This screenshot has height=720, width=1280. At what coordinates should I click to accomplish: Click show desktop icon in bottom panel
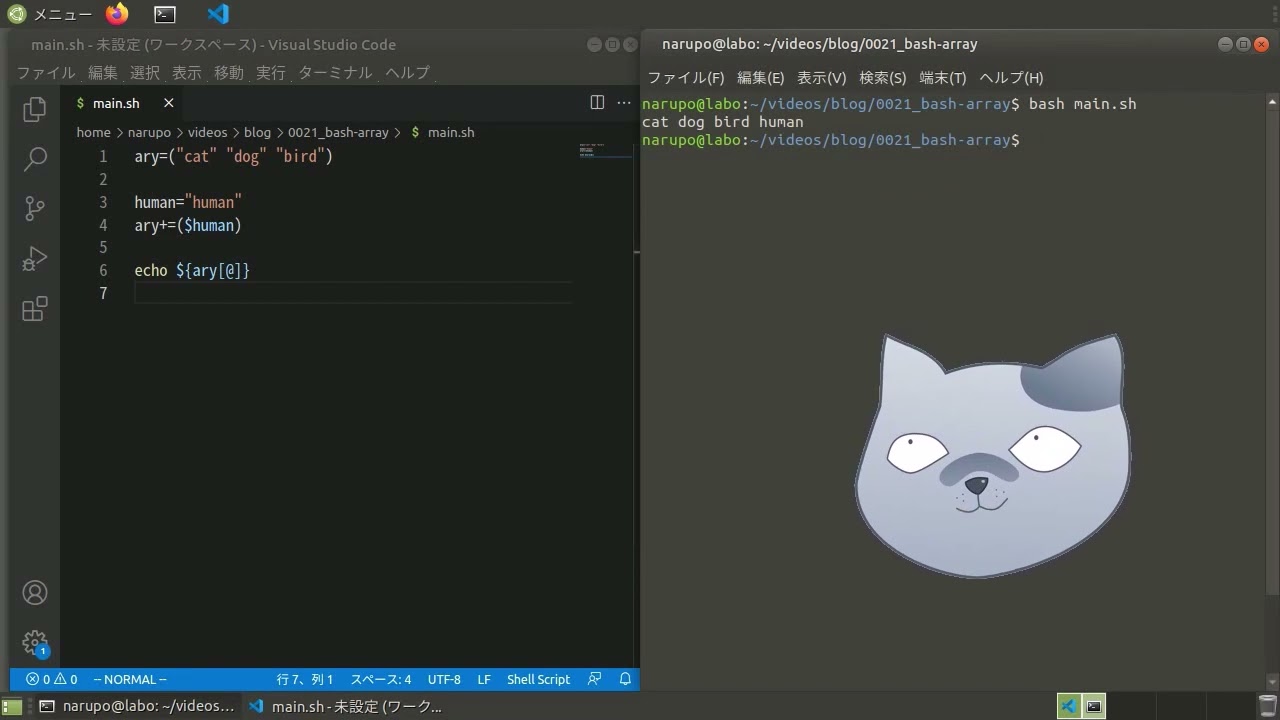[12, 706]
